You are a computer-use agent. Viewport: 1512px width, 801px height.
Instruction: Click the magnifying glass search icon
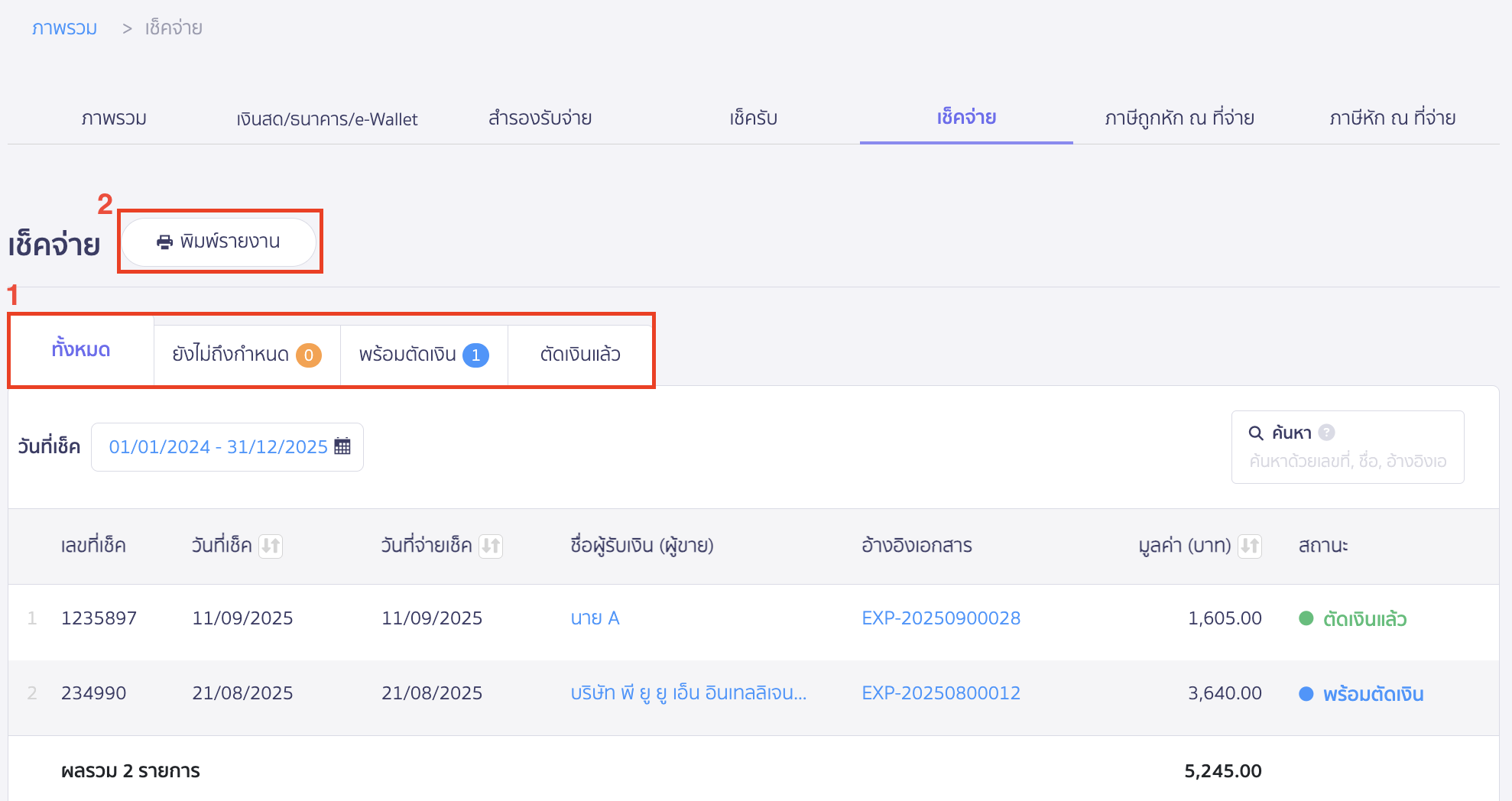tap(1255, 433)
